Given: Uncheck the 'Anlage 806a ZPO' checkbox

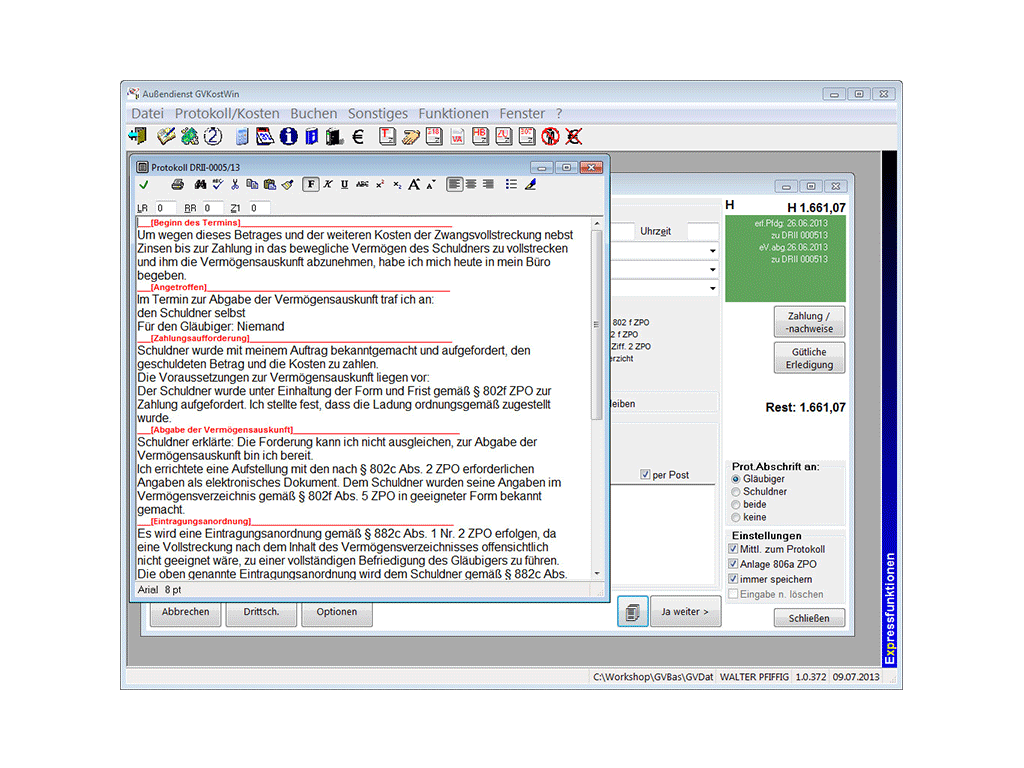Looking at the screenshot, I should coord(734,564).
